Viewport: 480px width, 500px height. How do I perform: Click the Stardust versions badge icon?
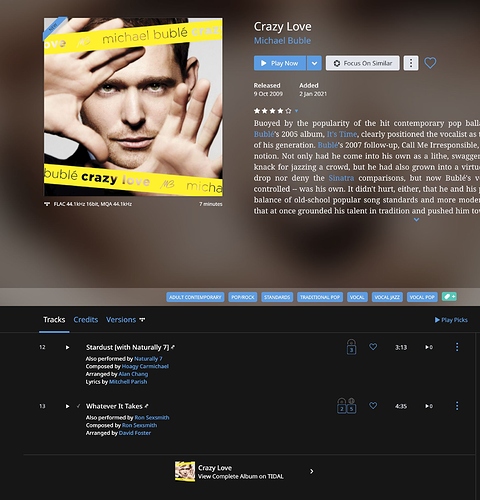351,347
